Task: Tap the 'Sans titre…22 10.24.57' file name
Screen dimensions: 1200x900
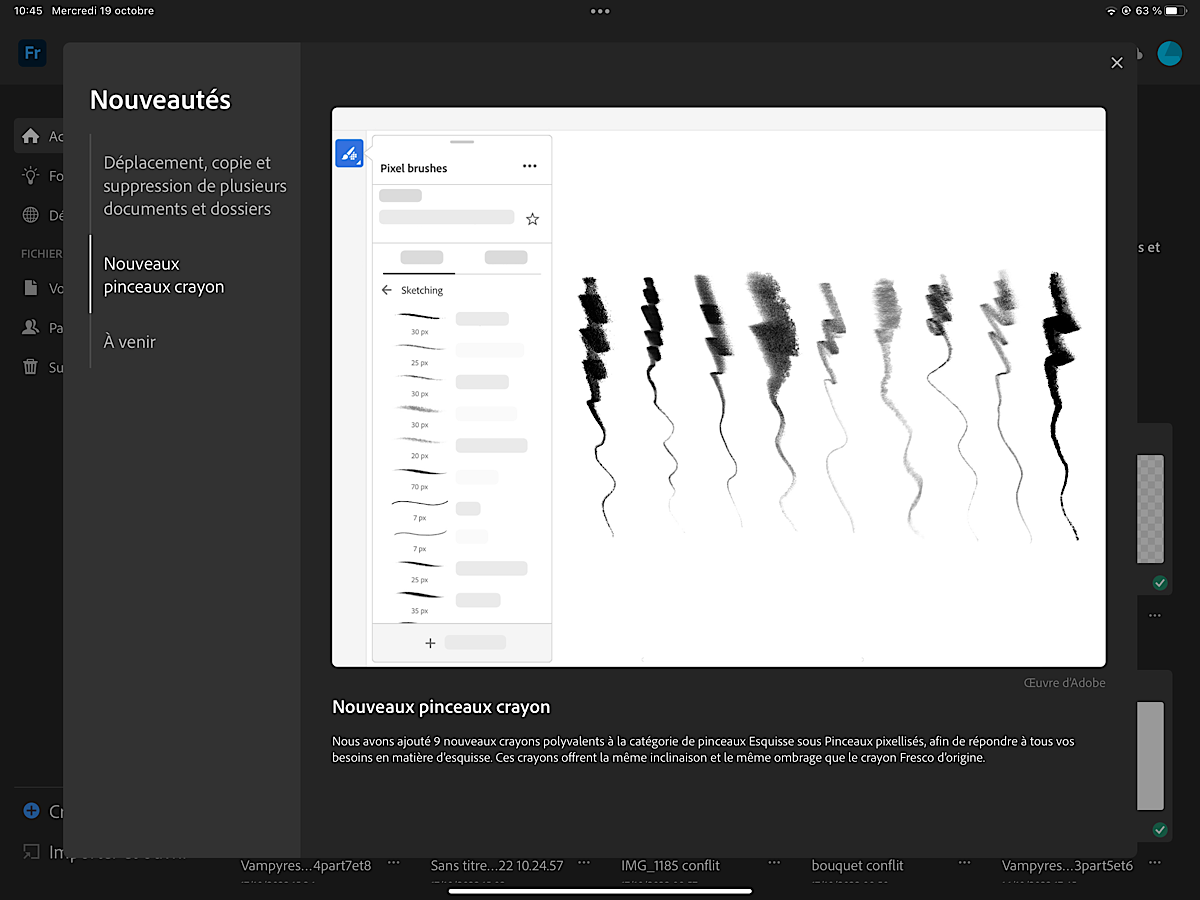Action: pos(497,866)
